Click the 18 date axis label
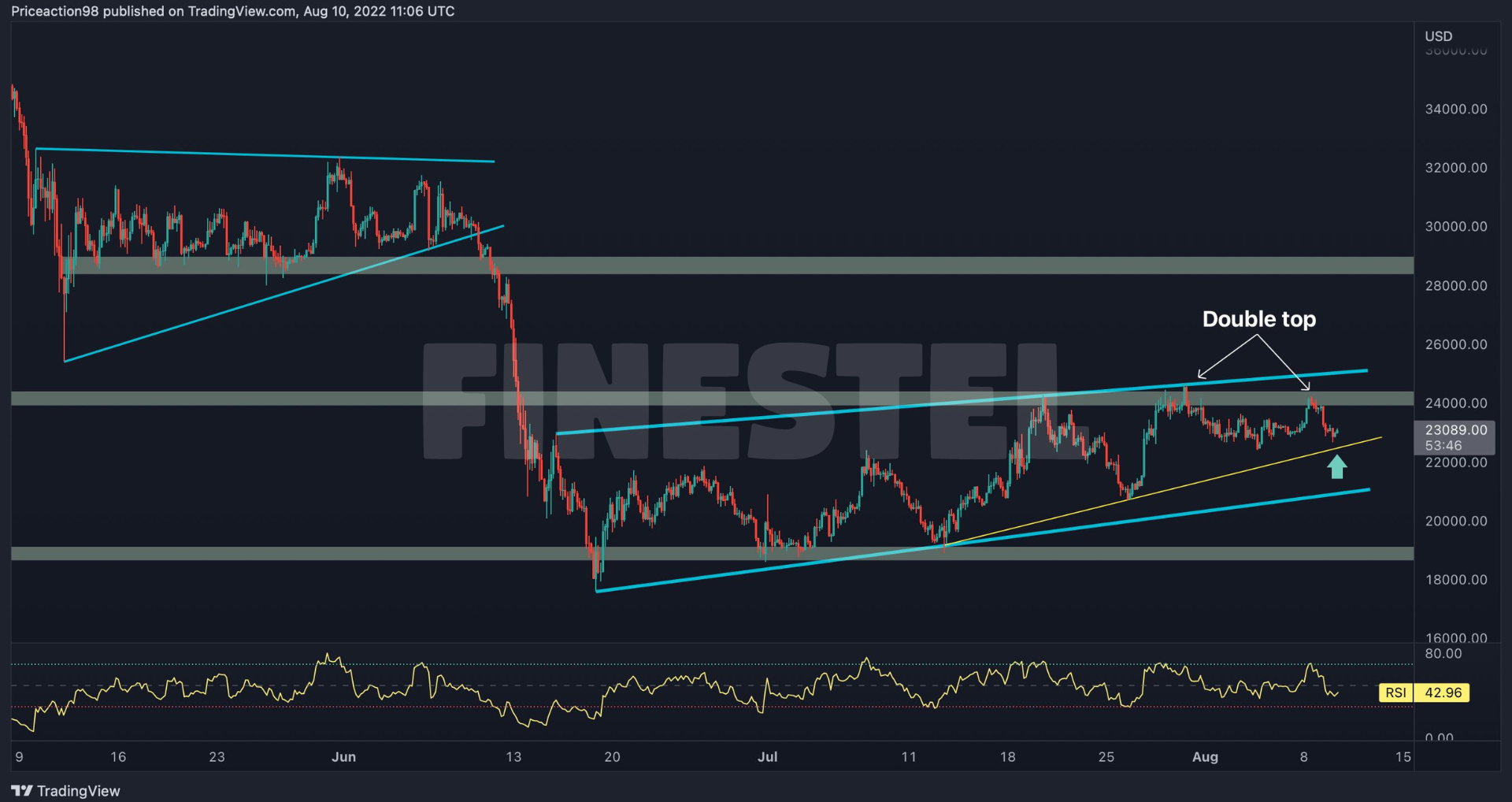Viewport: 1512px width, 802px height. tap(1007, 757)
